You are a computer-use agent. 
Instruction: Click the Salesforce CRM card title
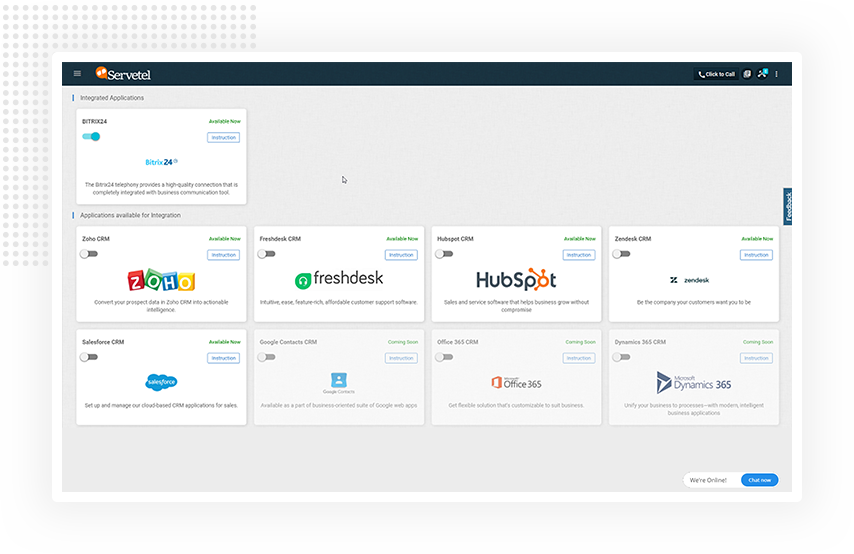point(103,342)
